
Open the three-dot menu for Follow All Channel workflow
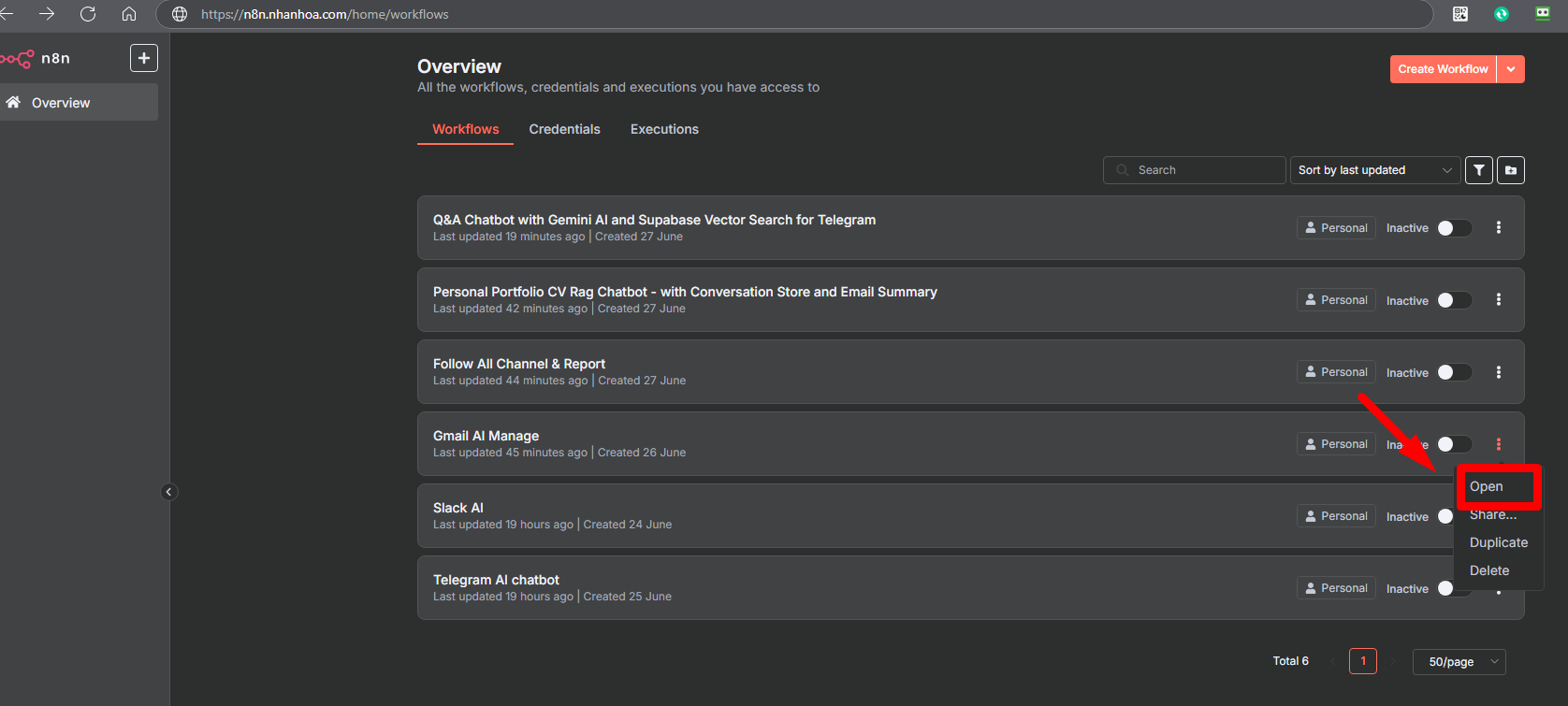click(x=1499, y=371)
